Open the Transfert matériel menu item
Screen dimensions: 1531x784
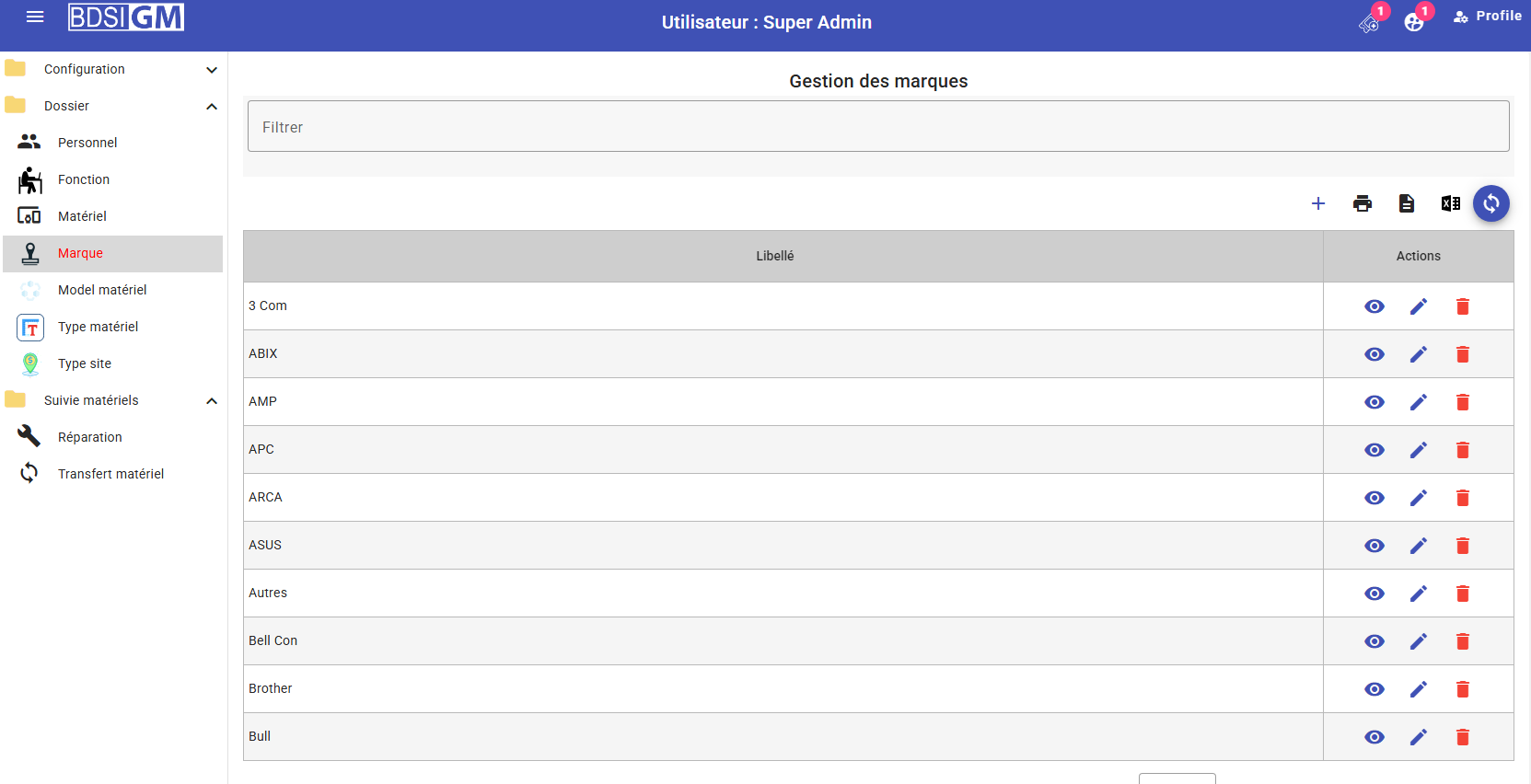click(x=112, y=474)
